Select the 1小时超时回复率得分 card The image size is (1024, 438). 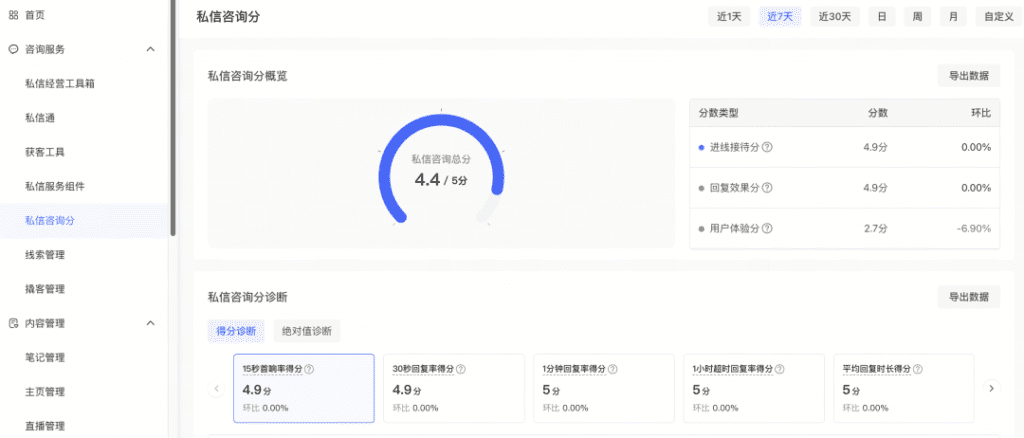click(754, 388)
